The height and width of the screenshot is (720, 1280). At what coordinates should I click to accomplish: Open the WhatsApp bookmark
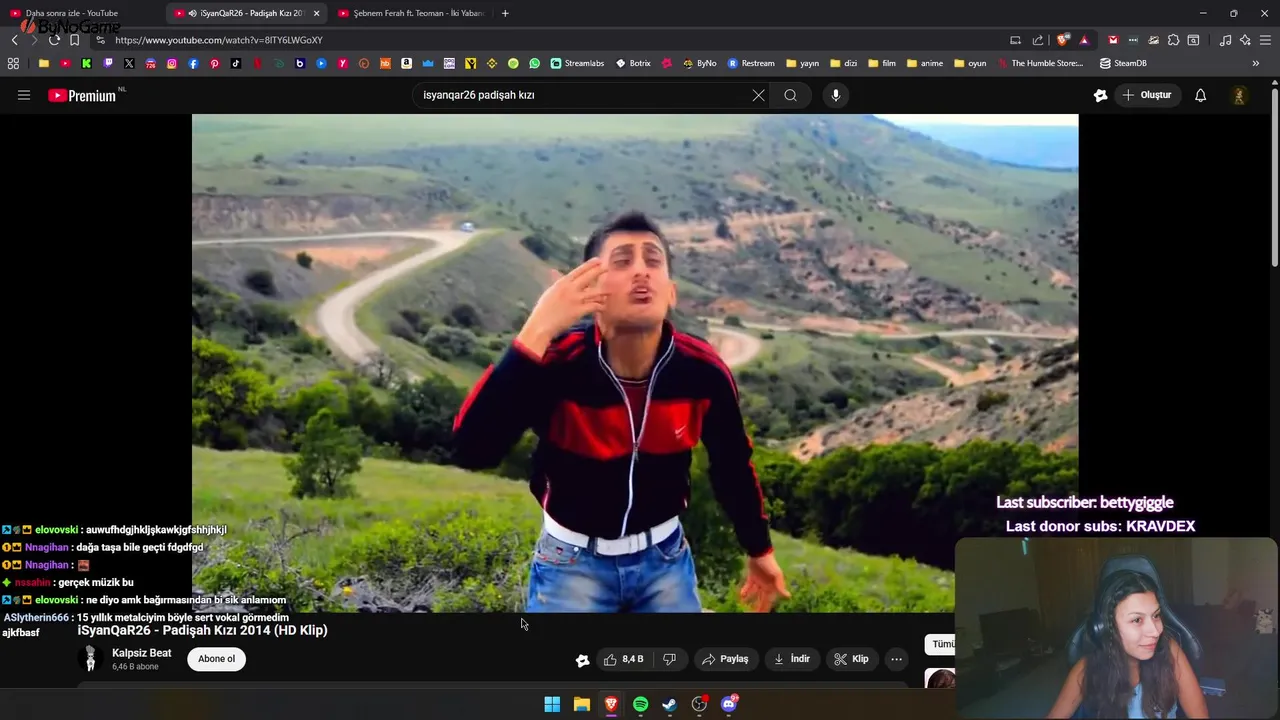pyautogui.click(x=534, y=63)
